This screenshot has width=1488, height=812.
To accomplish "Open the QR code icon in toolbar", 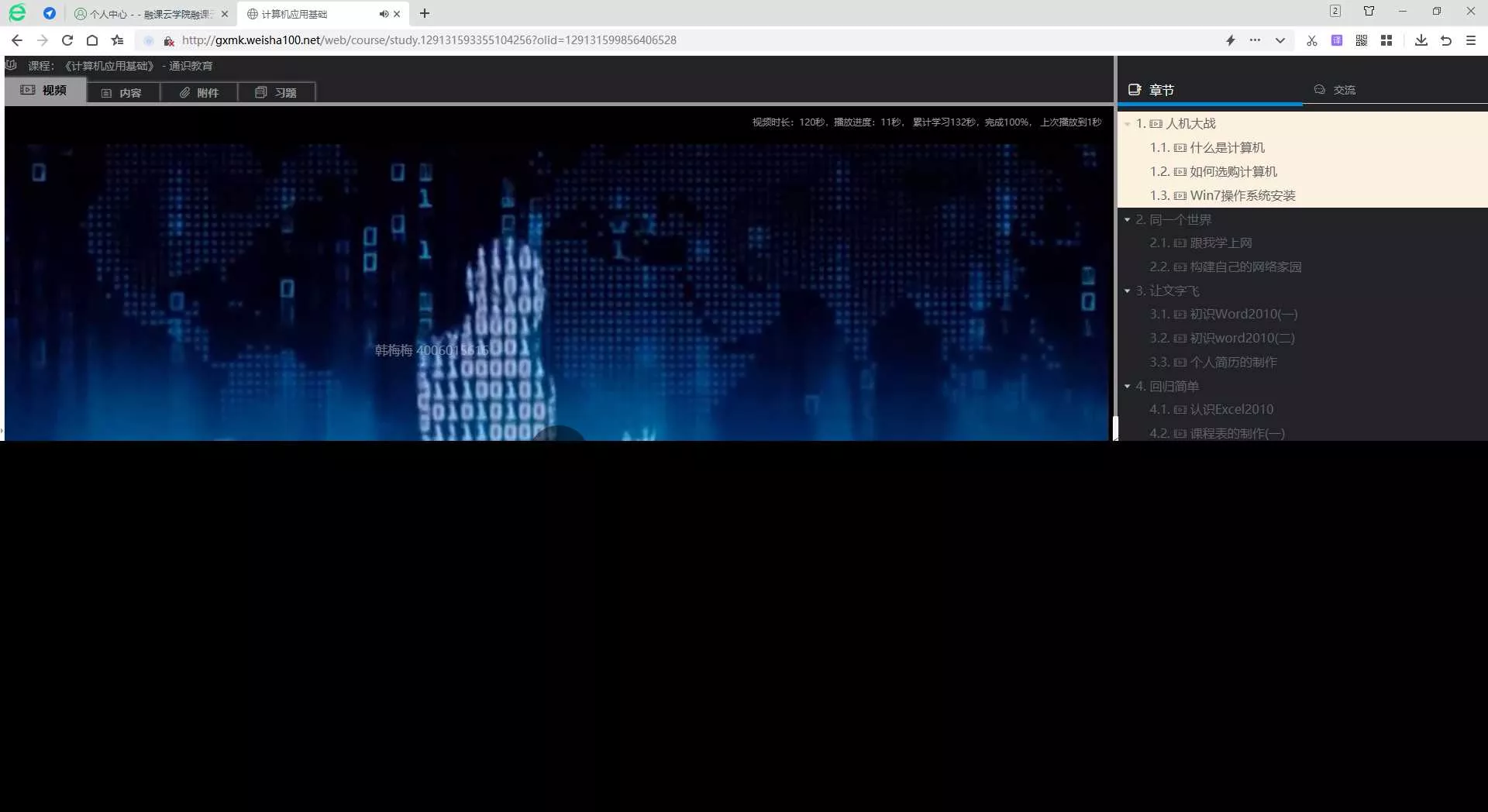I will click(x=1362, y=40).
